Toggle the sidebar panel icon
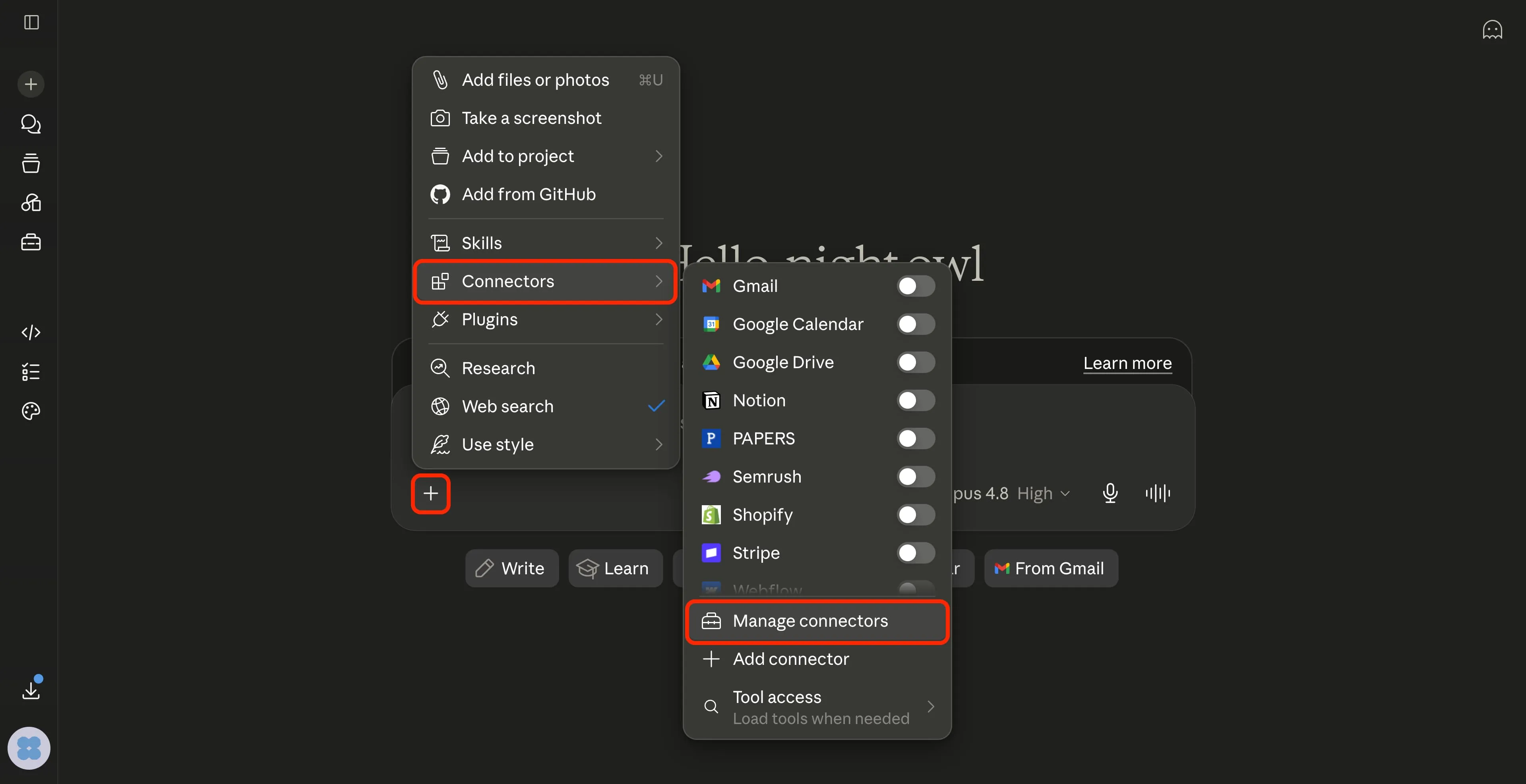Viewport: 1526px width, 784px height. point(31,23)
